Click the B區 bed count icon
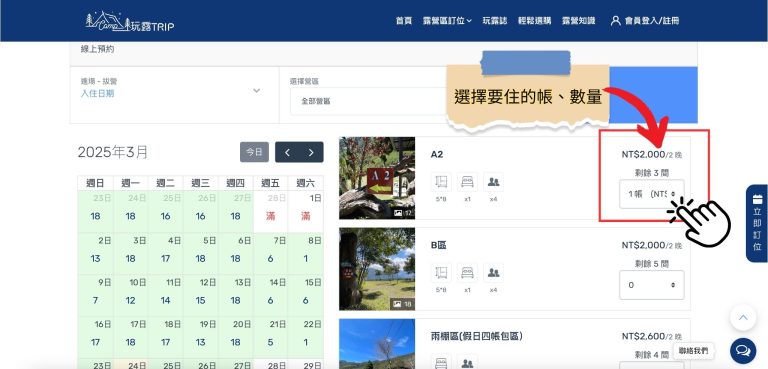 [x=467, y=272]
